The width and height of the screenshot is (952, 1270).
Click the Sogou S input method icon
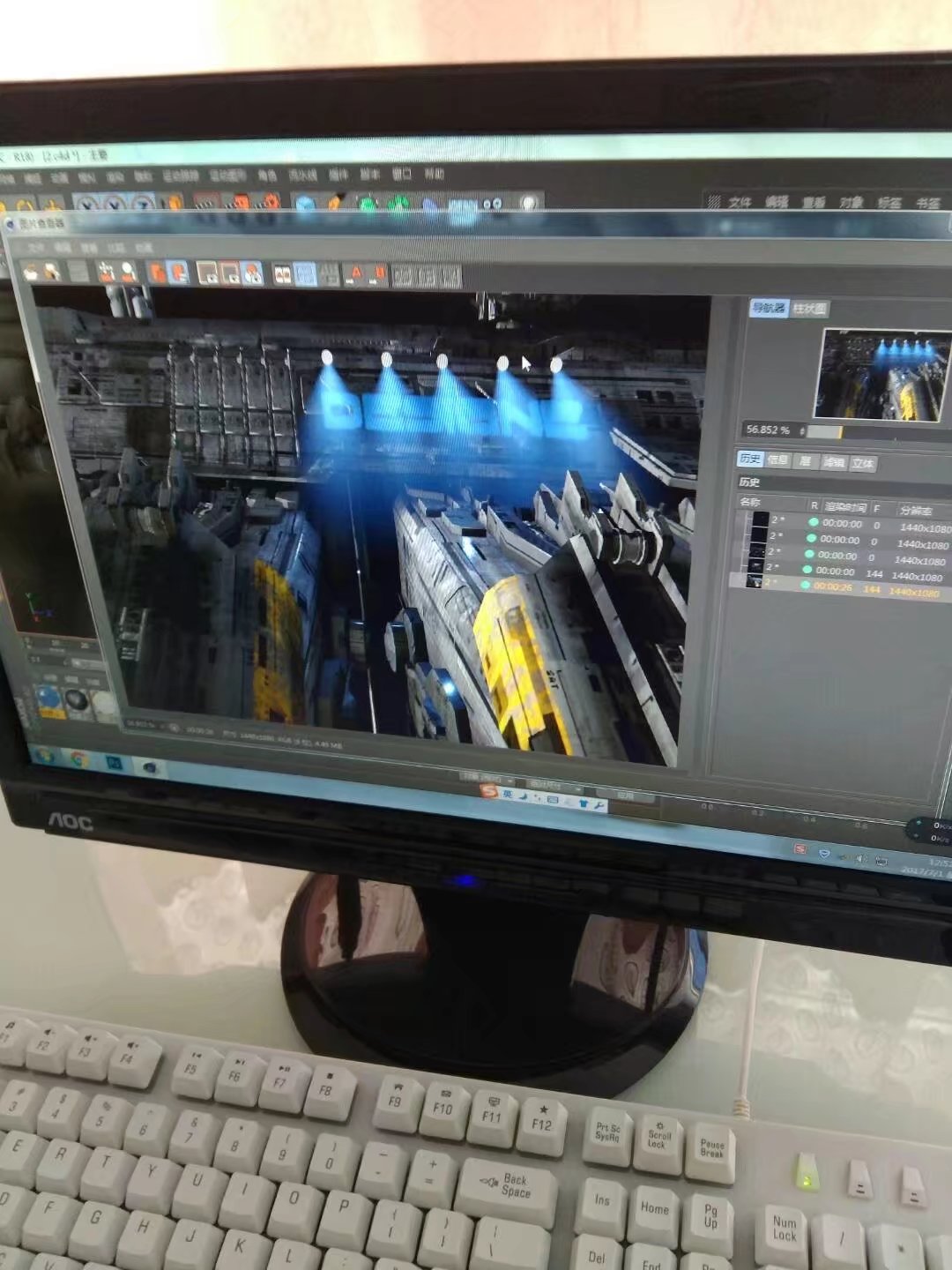coord(489,791)
